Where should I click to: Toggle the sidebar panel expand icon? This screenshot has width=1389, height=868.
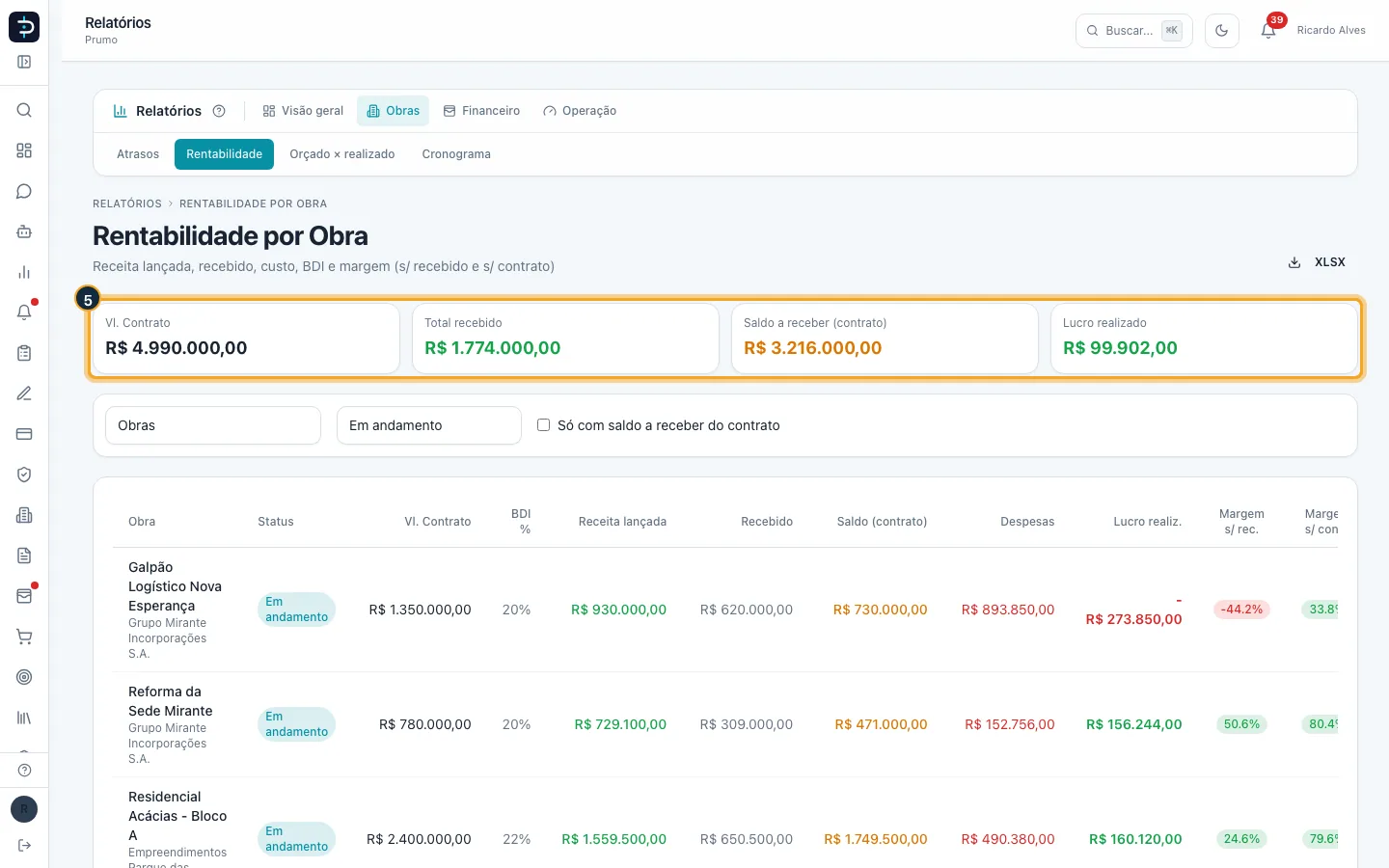pyautogui.click(x=24, y=62)
